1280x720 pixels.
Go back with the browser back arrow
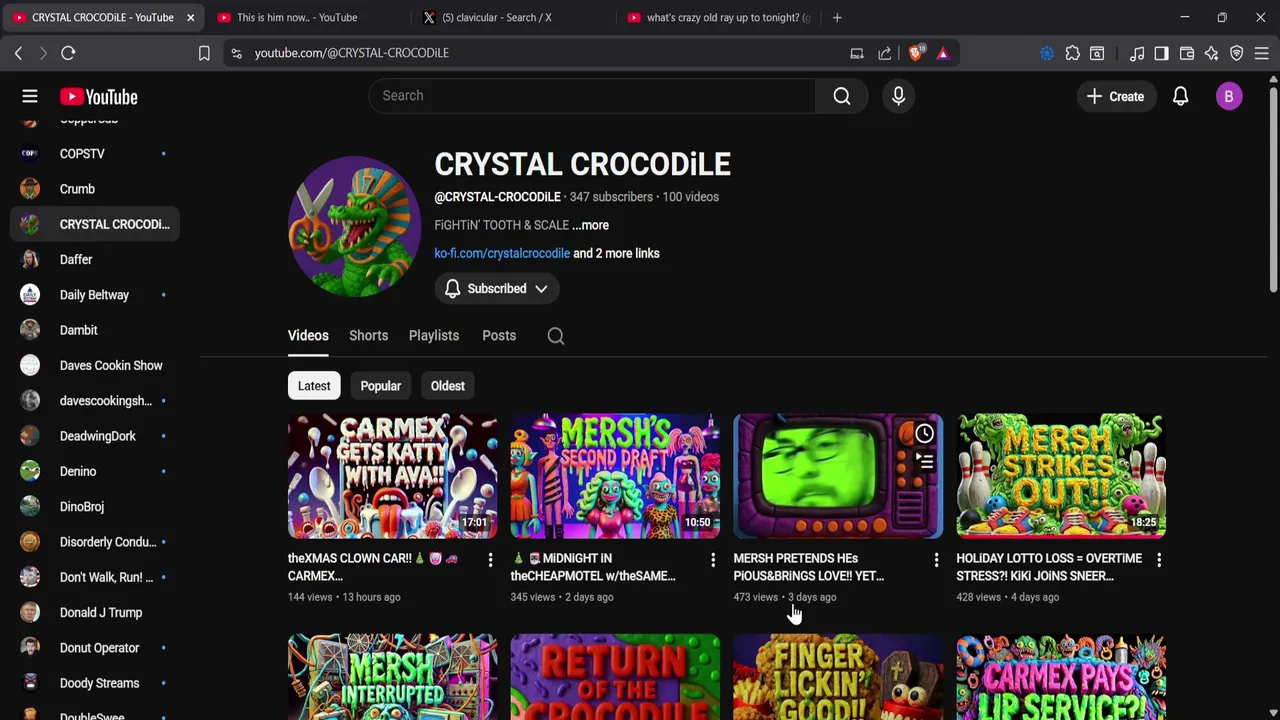click(x=18, y=53)
